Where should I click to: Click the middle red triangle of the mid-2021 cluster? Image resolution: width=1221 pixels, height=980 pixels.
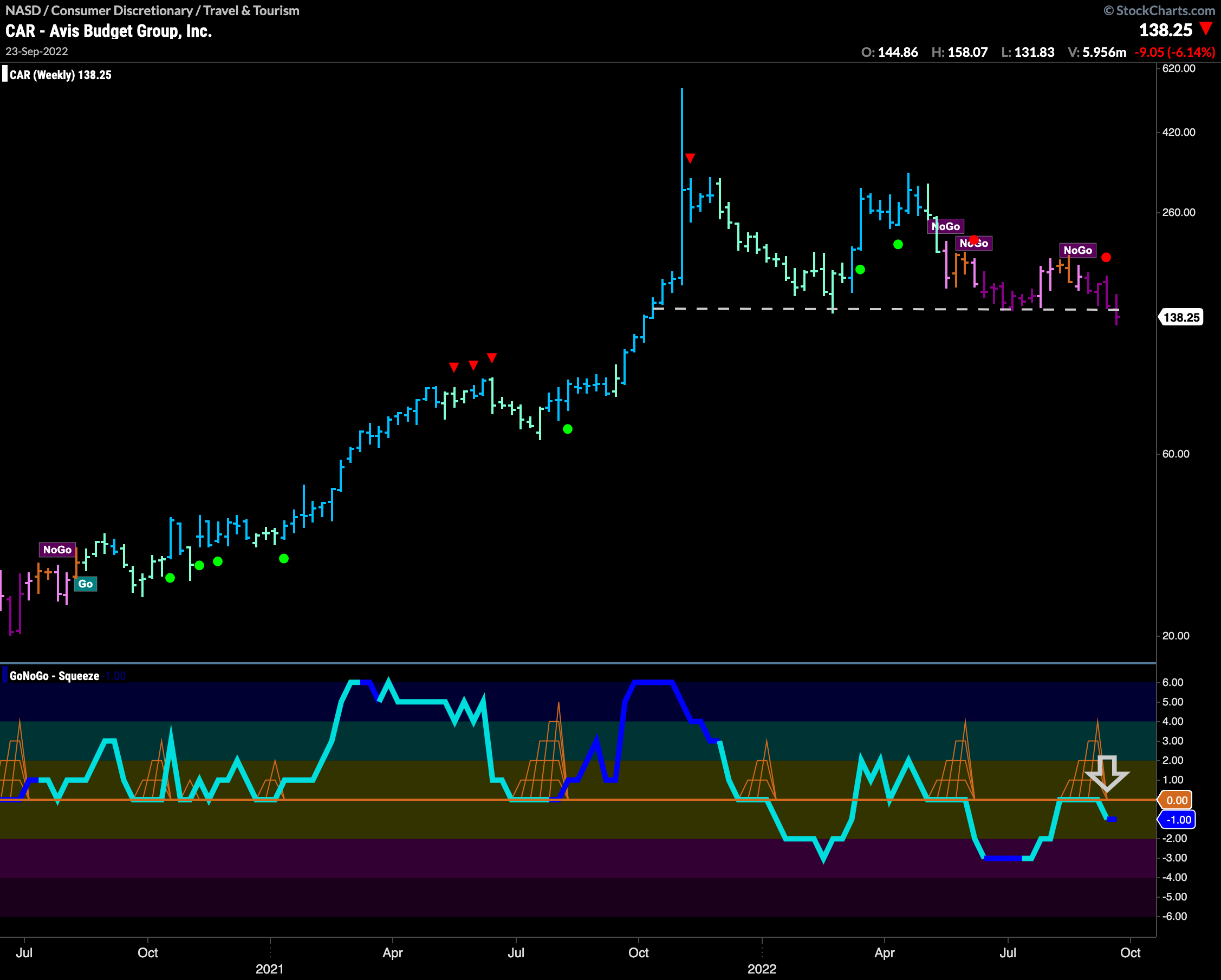coord(473,365)
